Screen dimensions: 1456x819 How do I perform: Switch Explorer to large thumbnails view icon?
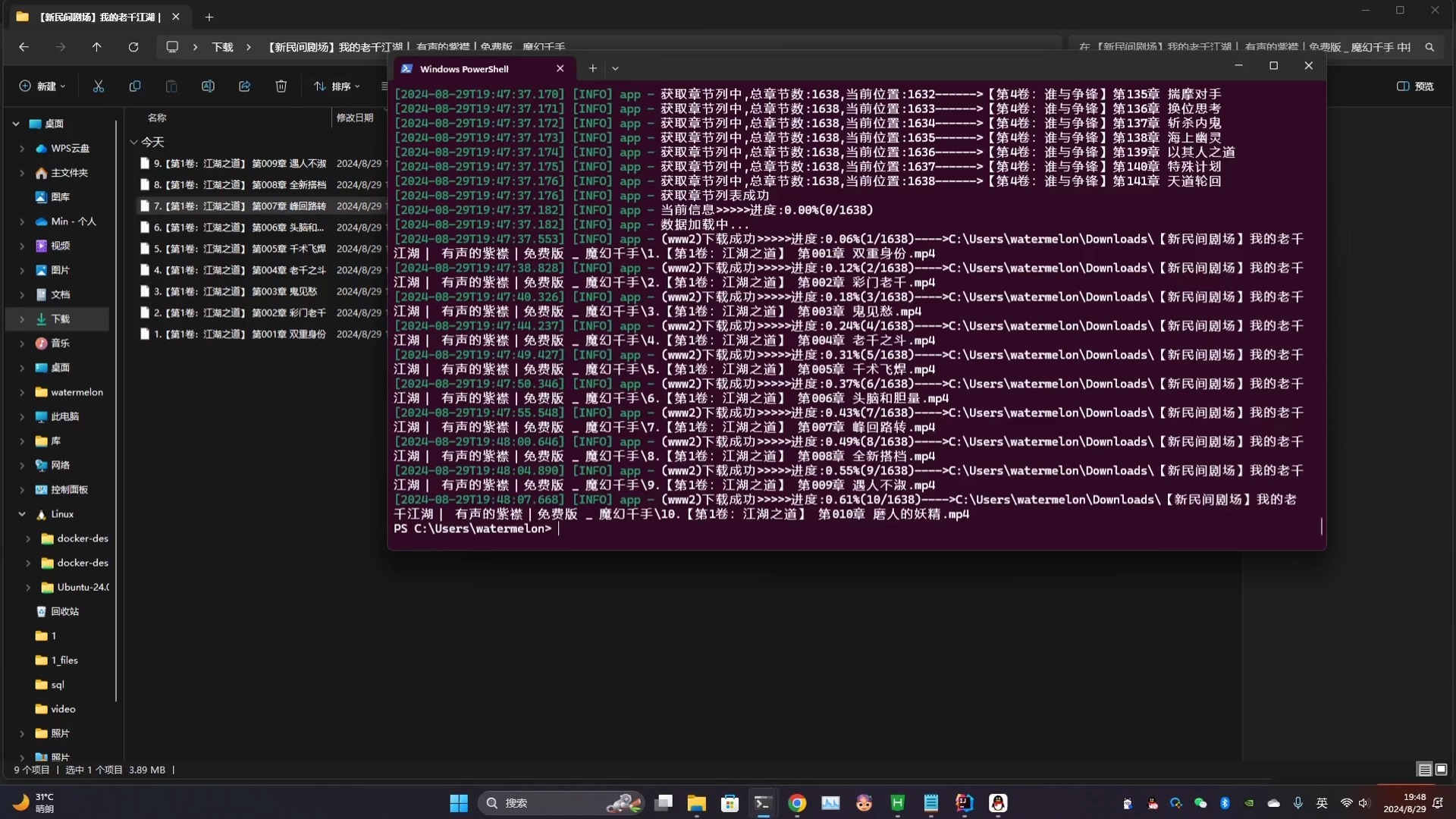1442,770
